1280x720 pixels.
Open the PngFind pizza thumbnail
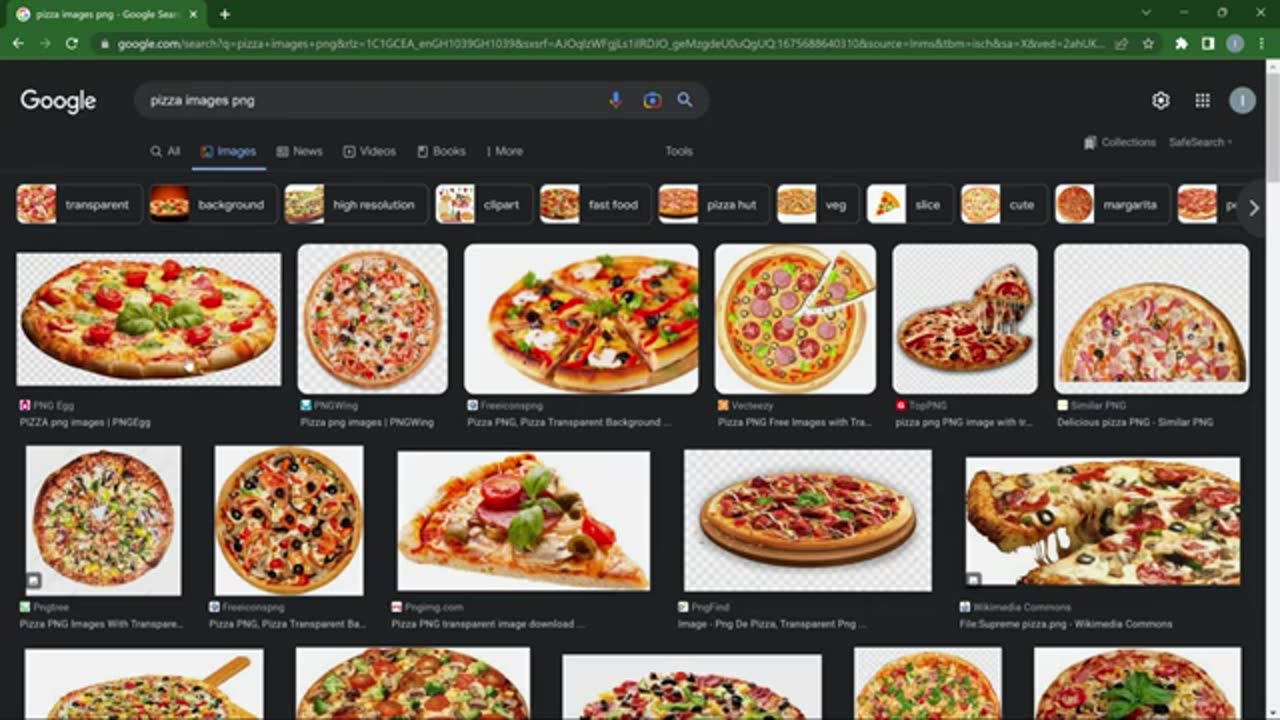point(807,520)
